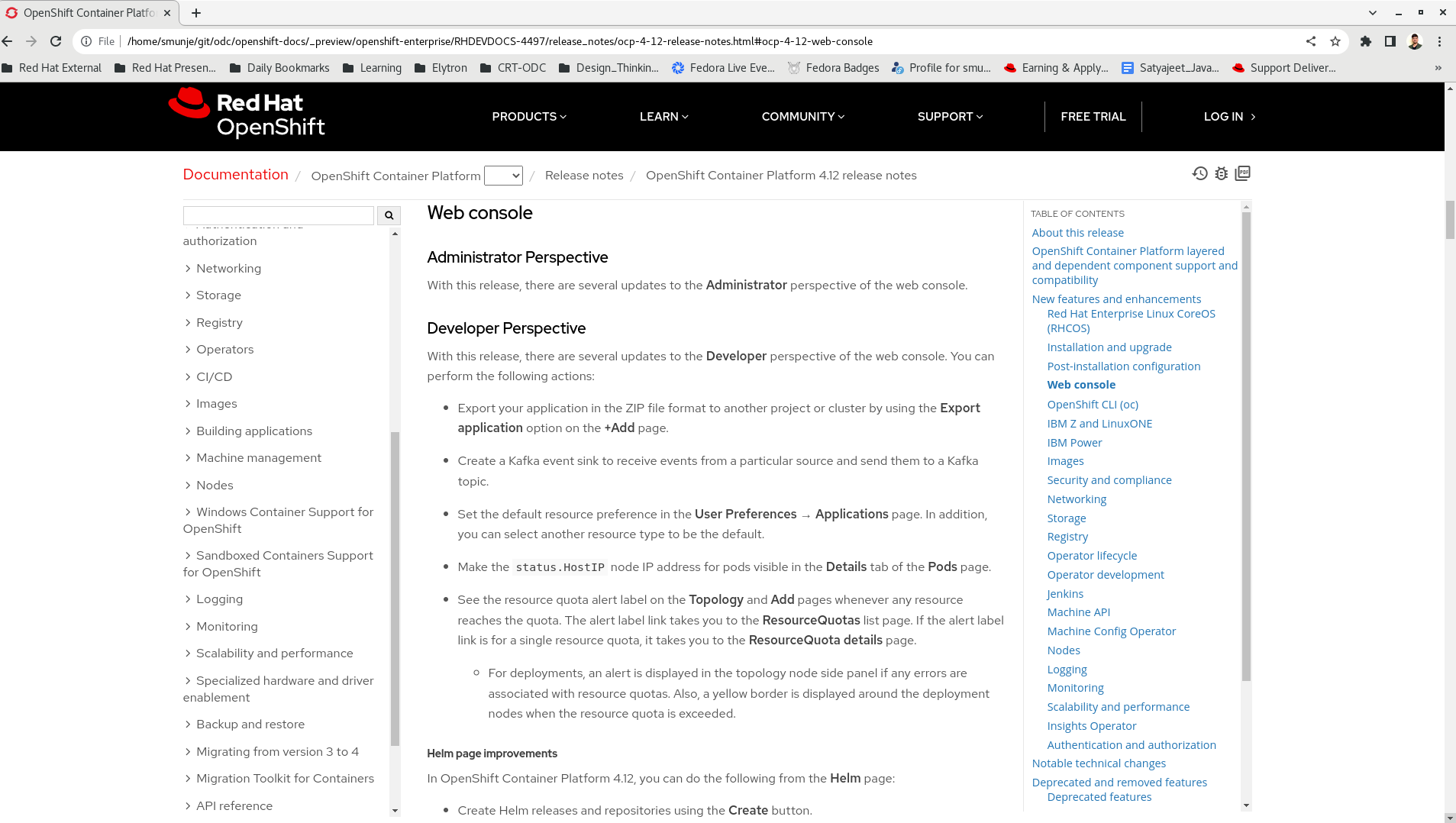The height and width of the screenshot is (823, 1456).
Task: Bookmark this page with the star icon
Action: pyautogui.click(x=1335, y=41)
